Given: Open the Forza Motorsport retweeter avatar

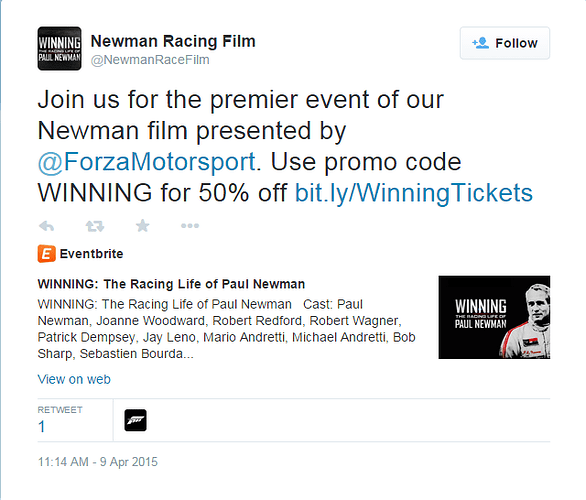Looking at the screenshot, I should pos(135,420).
